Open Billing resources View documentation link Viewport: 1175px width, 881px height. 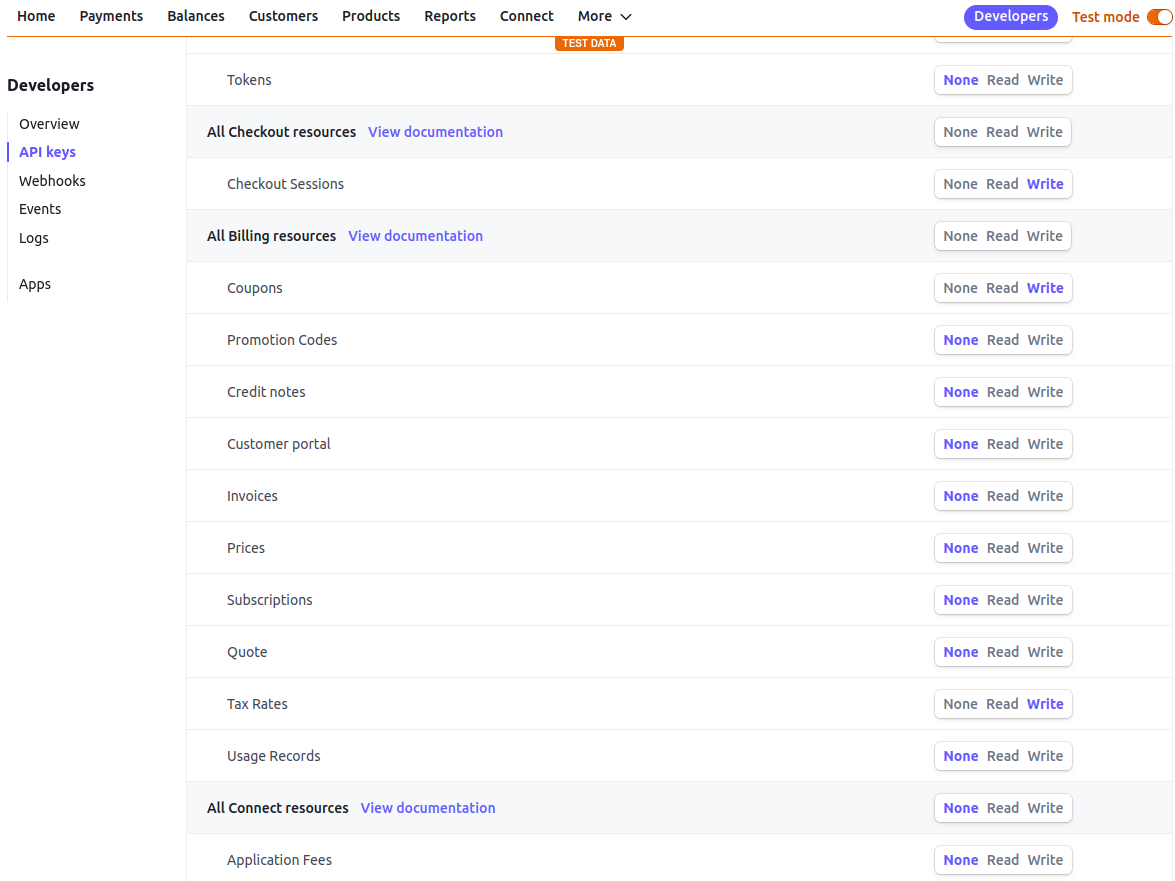click(415, 236)
